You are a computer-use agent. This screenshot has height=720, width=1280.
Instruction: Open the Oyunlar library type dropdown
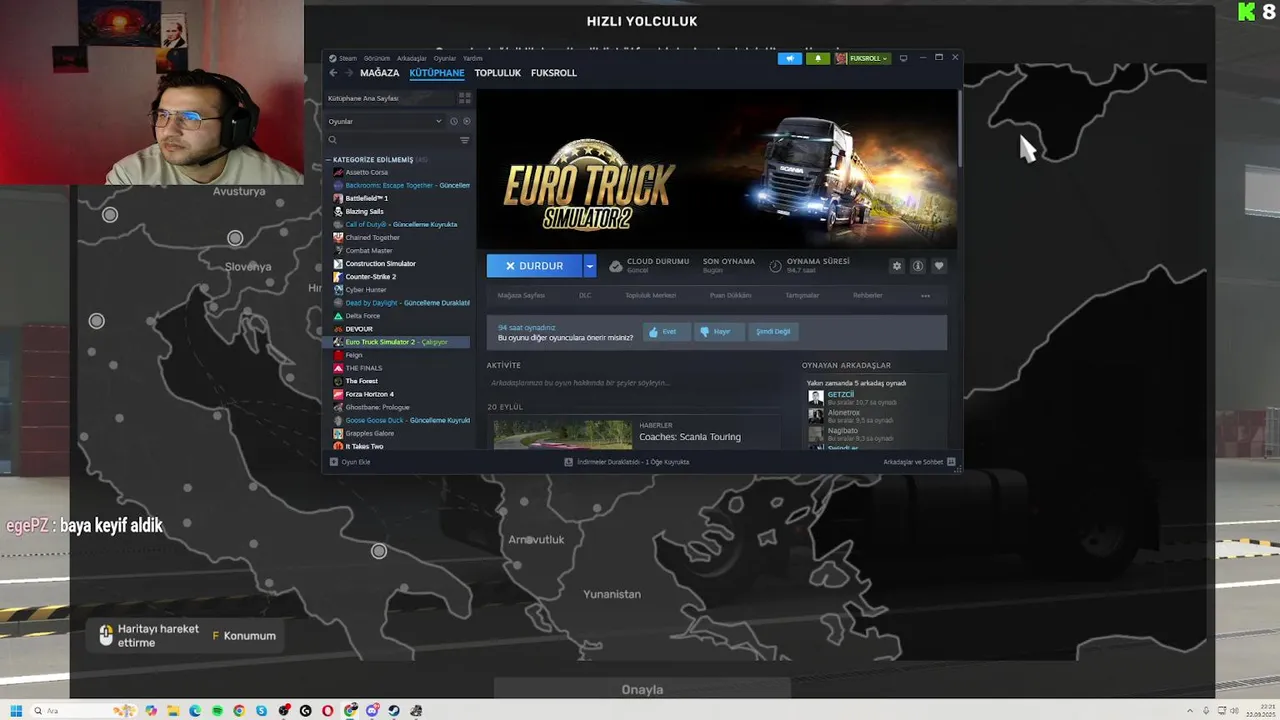[385, 121]
